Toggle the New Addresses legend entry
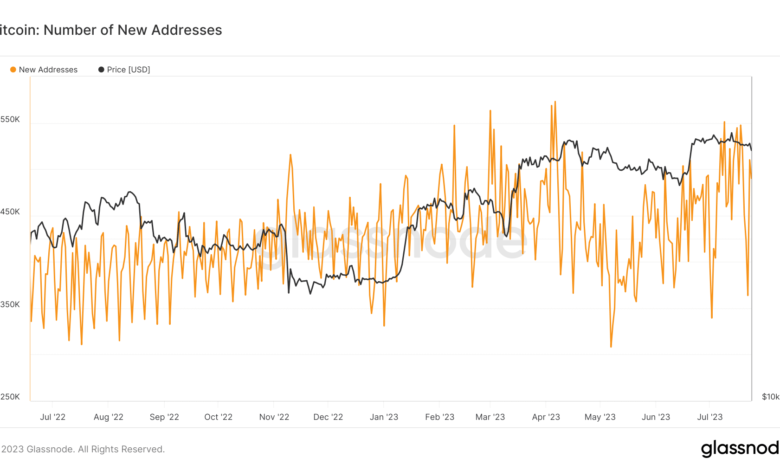The height and width of the screenshot is (470, 780). pos(48,69)
